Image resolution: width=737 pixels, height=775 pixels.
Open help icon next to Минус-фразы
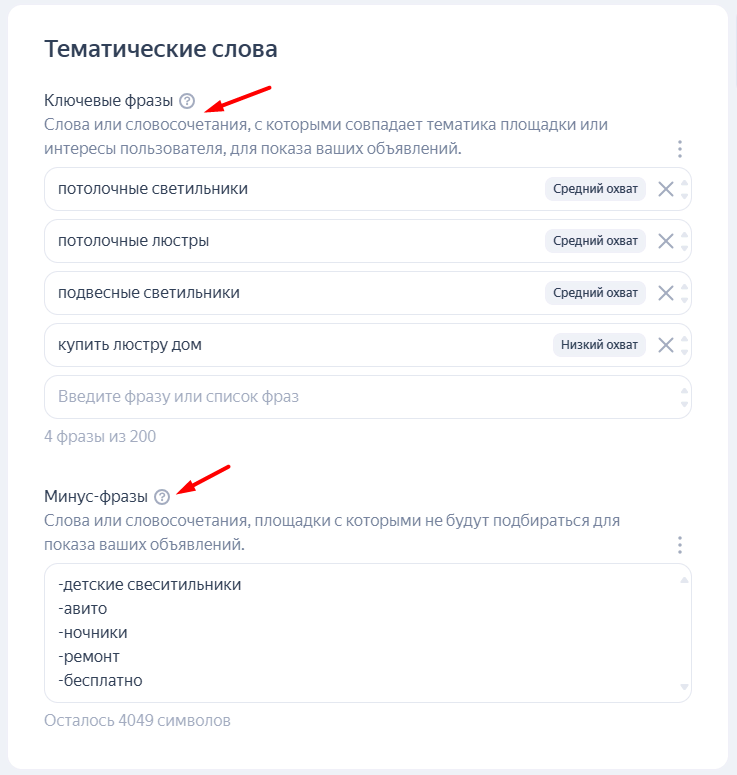(162, 497)
